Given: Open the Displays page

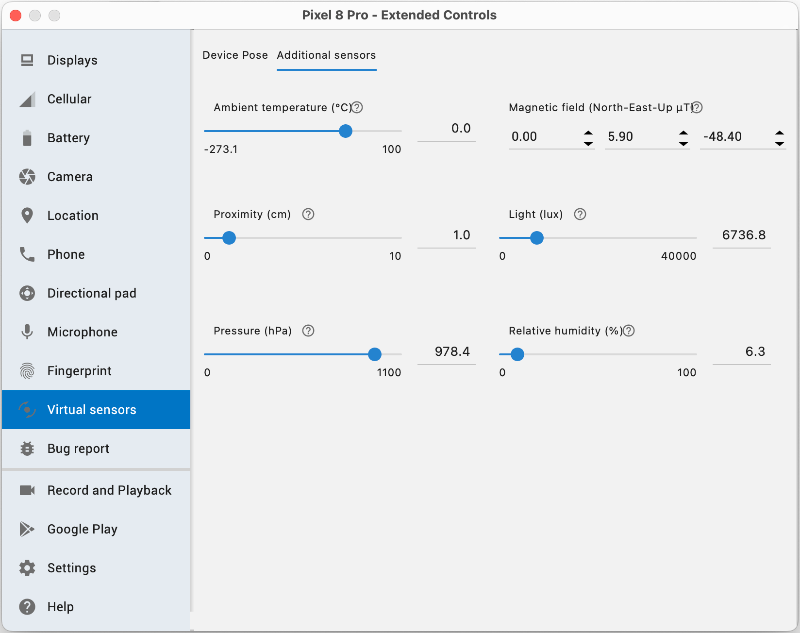Looking at the screenshot, I should (x=96, y=60).
